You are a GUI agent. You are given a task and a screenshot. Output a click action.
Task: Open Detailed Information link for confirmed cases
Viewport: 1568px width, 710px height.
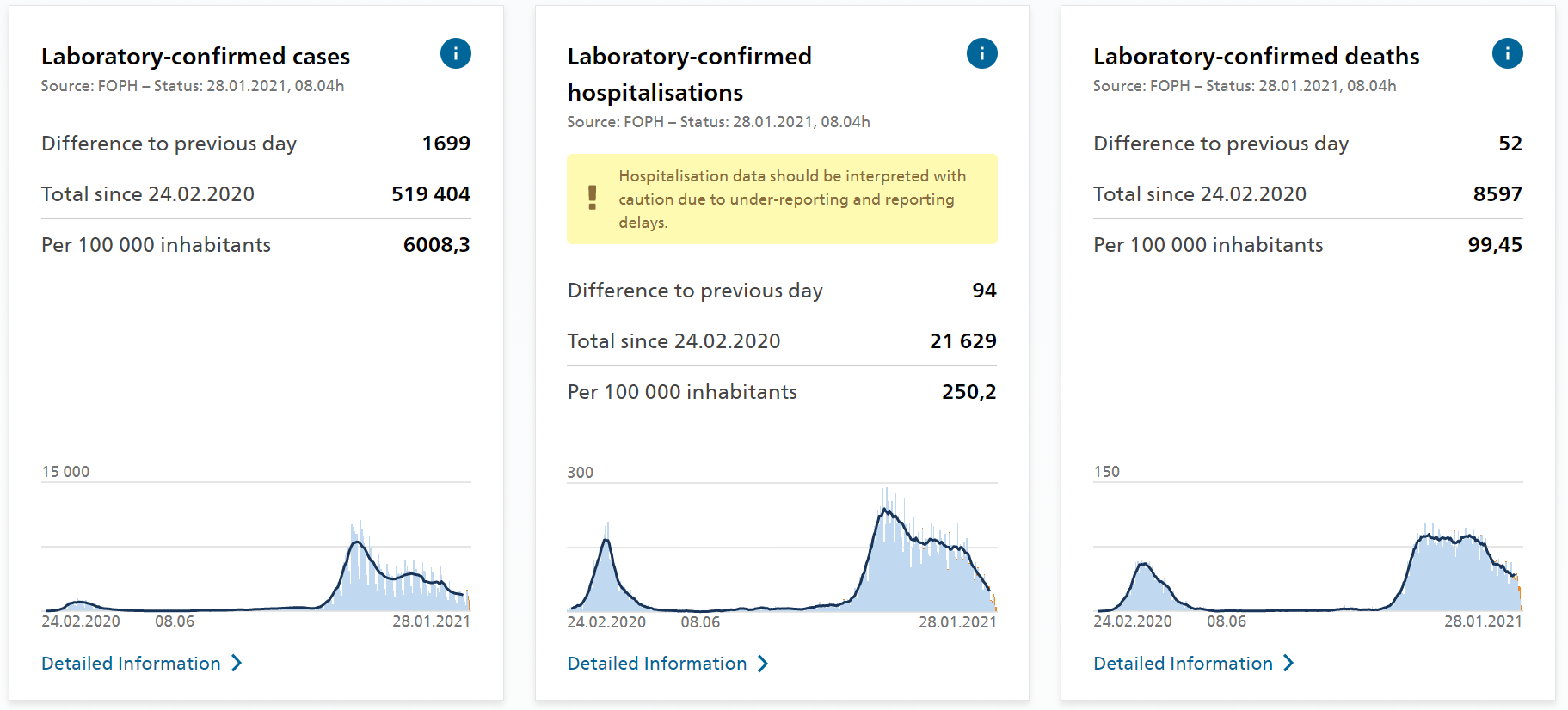[131, 663]
